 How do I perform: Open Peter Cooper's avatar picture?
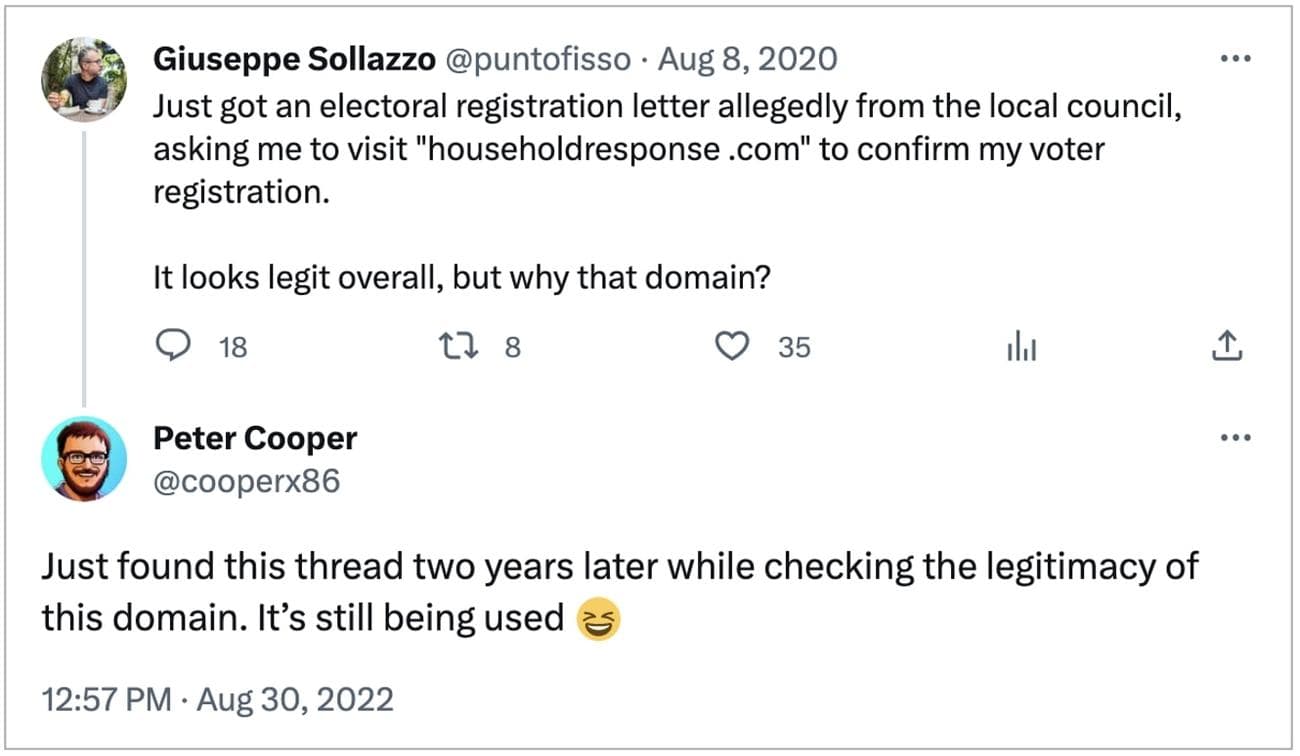[84, 458]
